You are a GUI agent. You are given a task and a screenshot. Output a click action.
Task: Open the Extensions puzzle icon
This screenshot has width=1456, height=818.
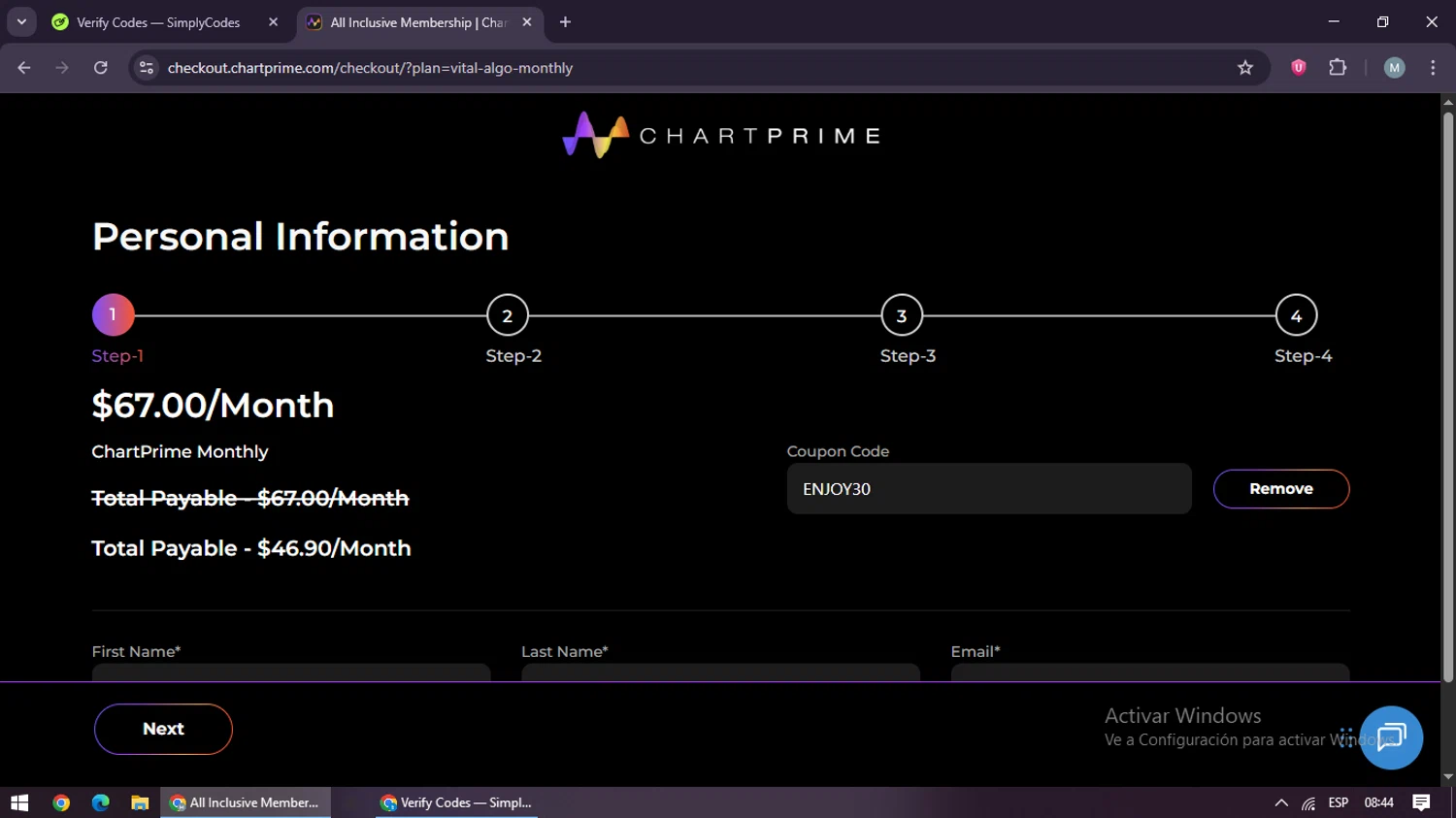coord(1338,68)
